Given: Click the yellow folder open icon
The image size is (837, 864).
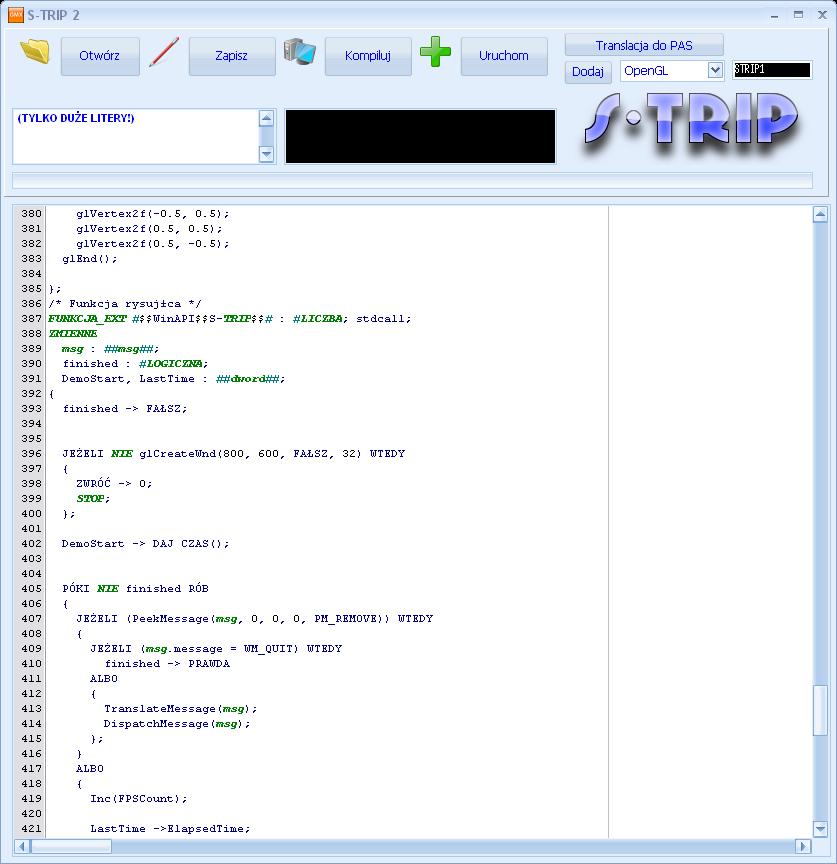Looking at the screenshot, I should [35, 52].
